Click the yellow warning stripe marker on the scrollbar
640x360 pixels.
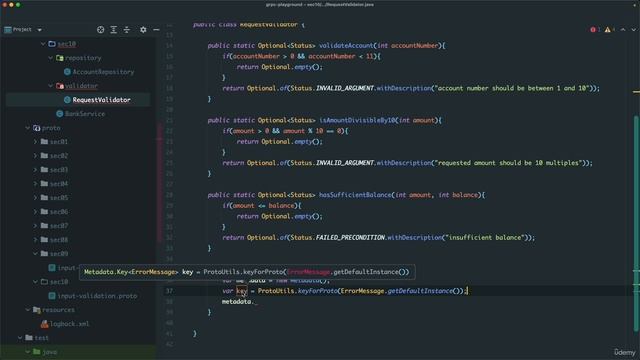coord(636,92)
